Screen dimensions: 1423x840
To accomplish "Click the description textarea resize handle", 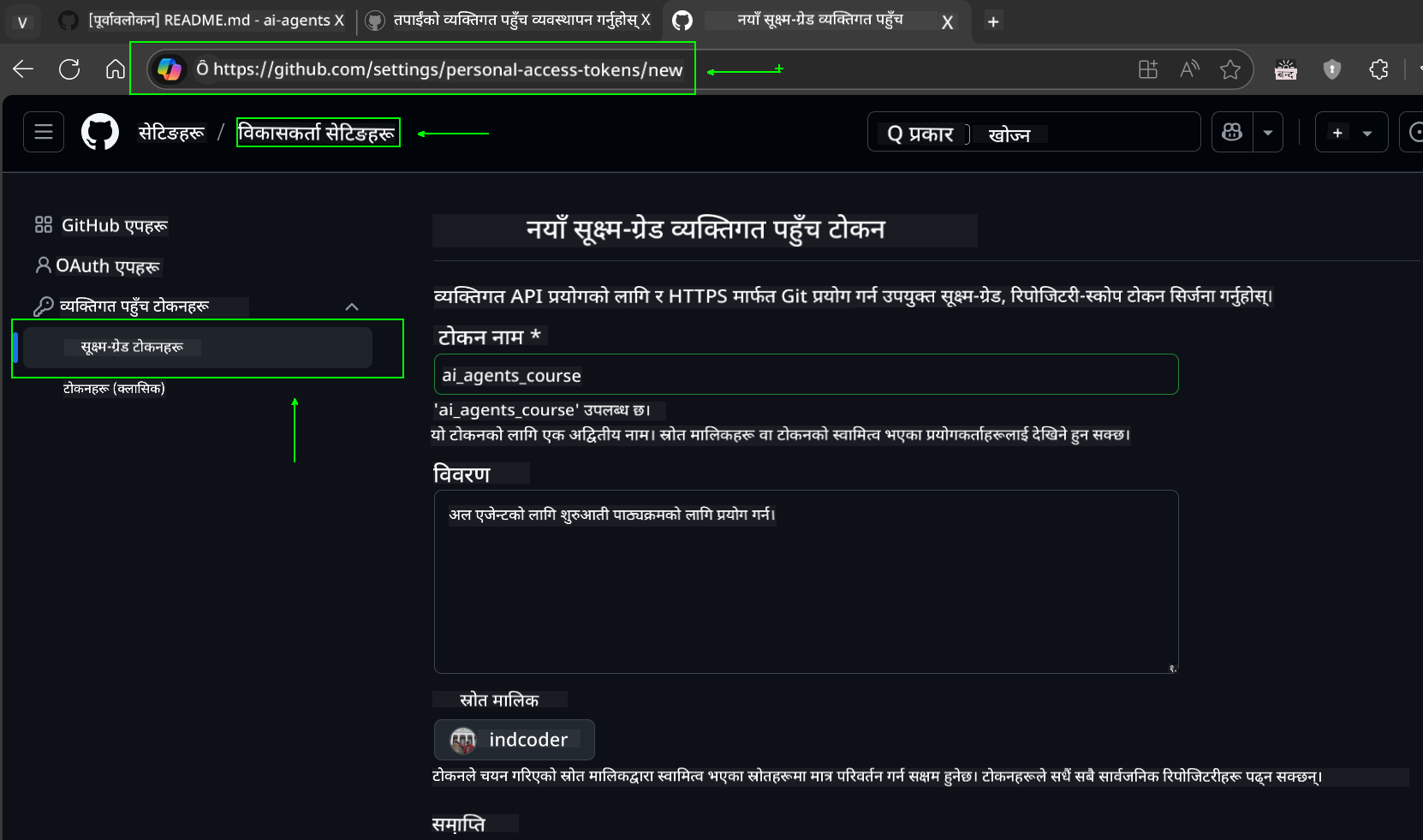I will (1172, 668).
